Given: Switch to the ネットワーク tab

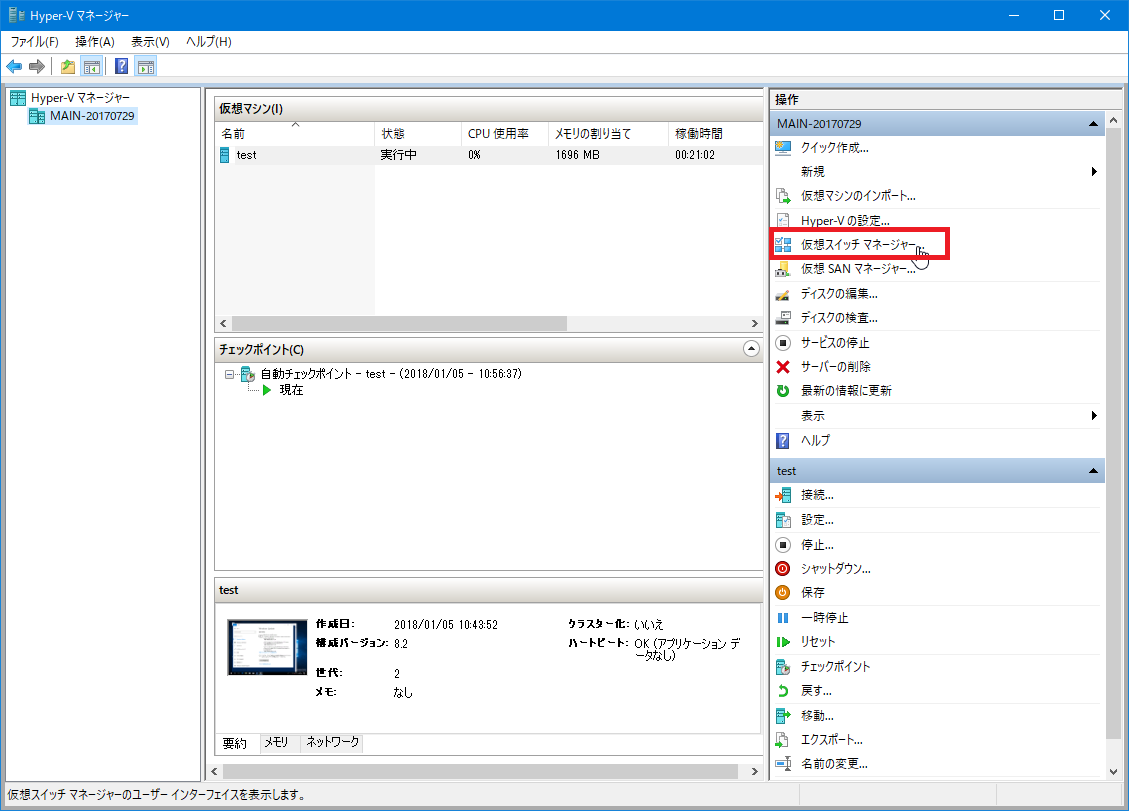Looking at the screenshot, I should [x=332, y=742].
